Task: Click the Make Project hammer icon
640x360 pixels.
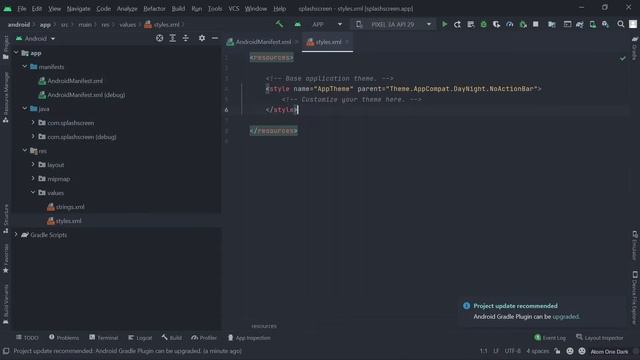Action: point(280,24)
